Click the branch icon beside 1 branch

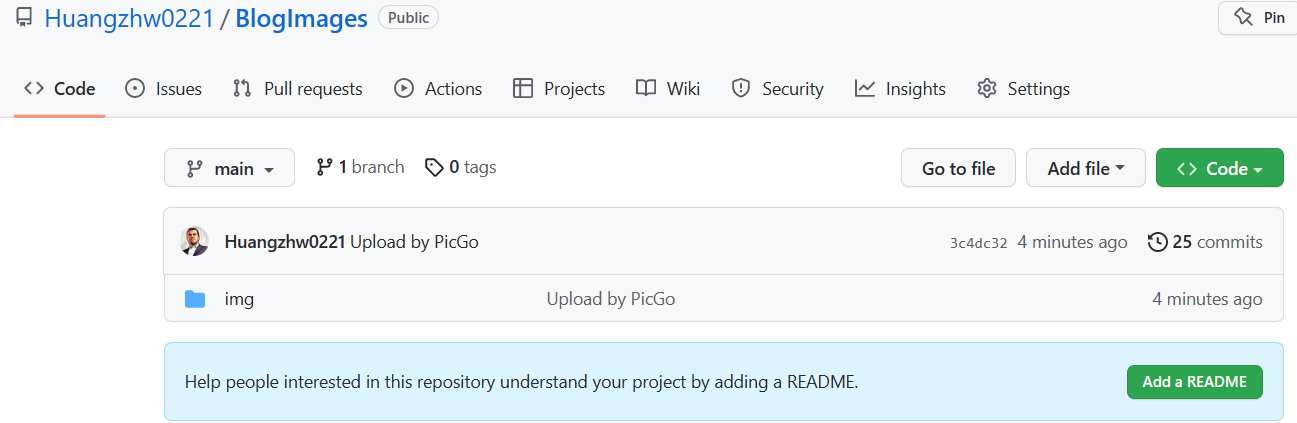tap(324, 167)
